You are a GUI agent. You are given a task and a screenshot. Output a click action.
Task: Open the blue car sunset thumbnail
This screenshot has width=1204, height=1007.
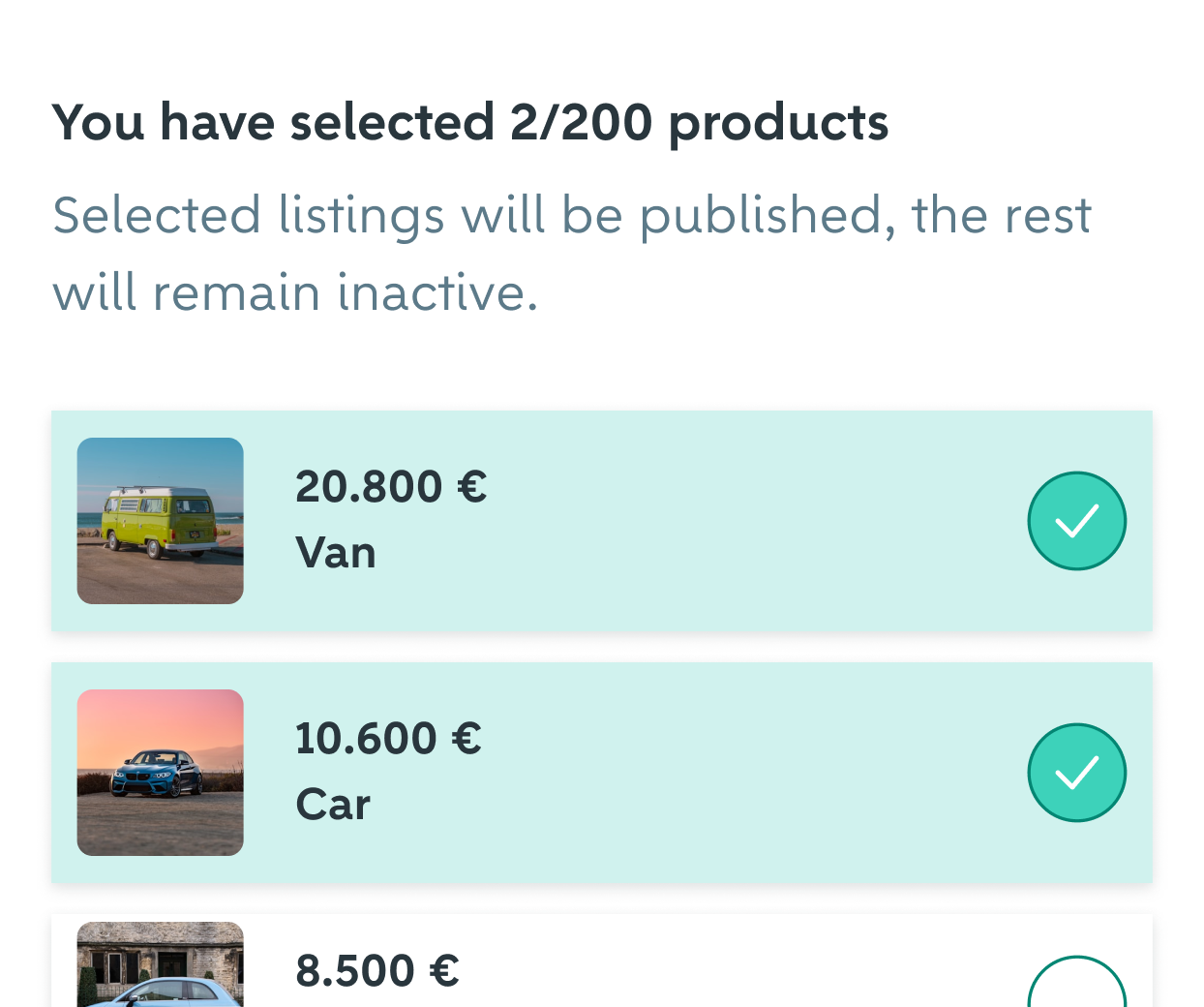click(161, 773)
